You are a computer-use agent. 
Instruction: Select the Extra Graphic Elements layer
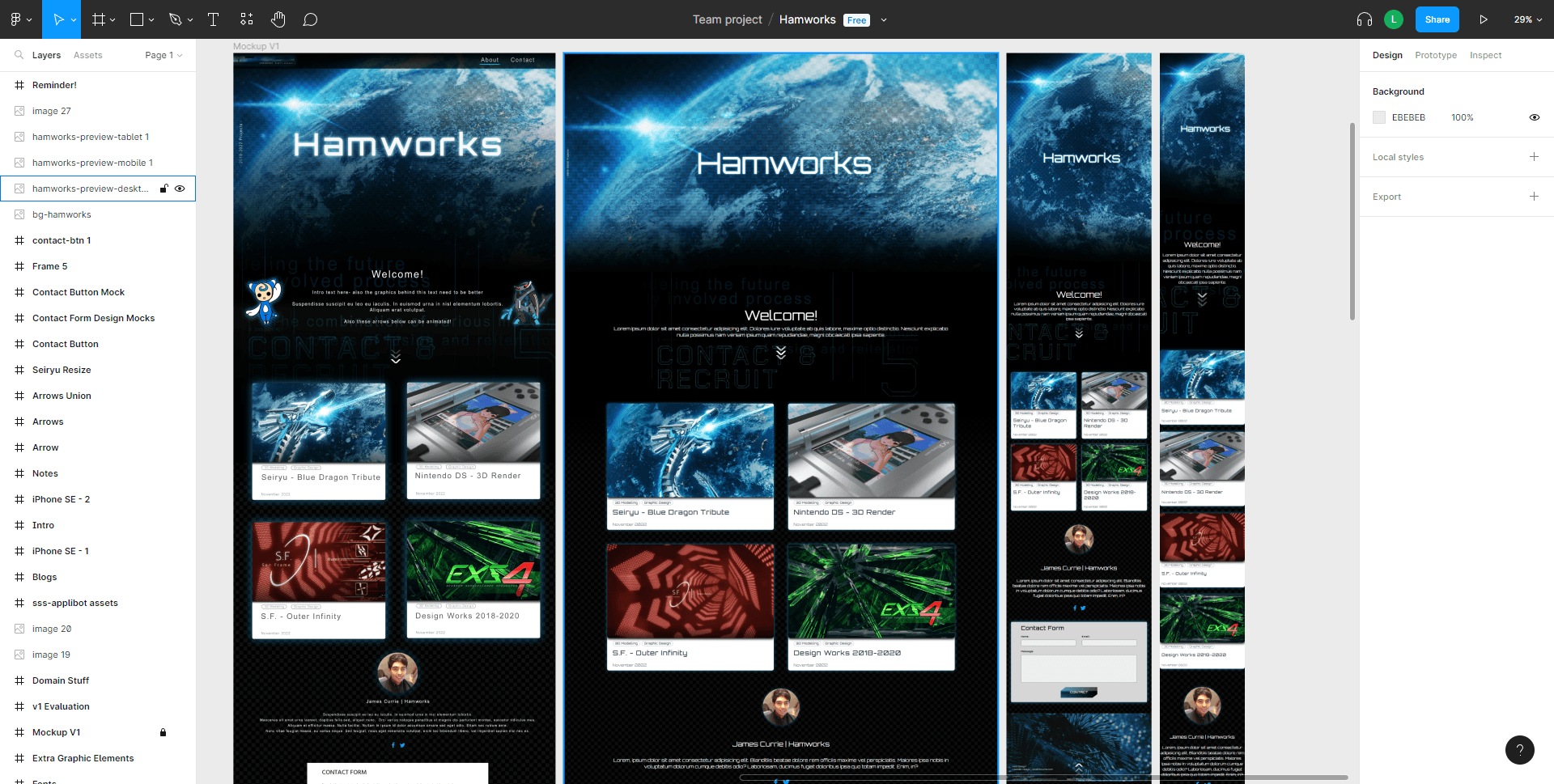[x=98, y=758]
